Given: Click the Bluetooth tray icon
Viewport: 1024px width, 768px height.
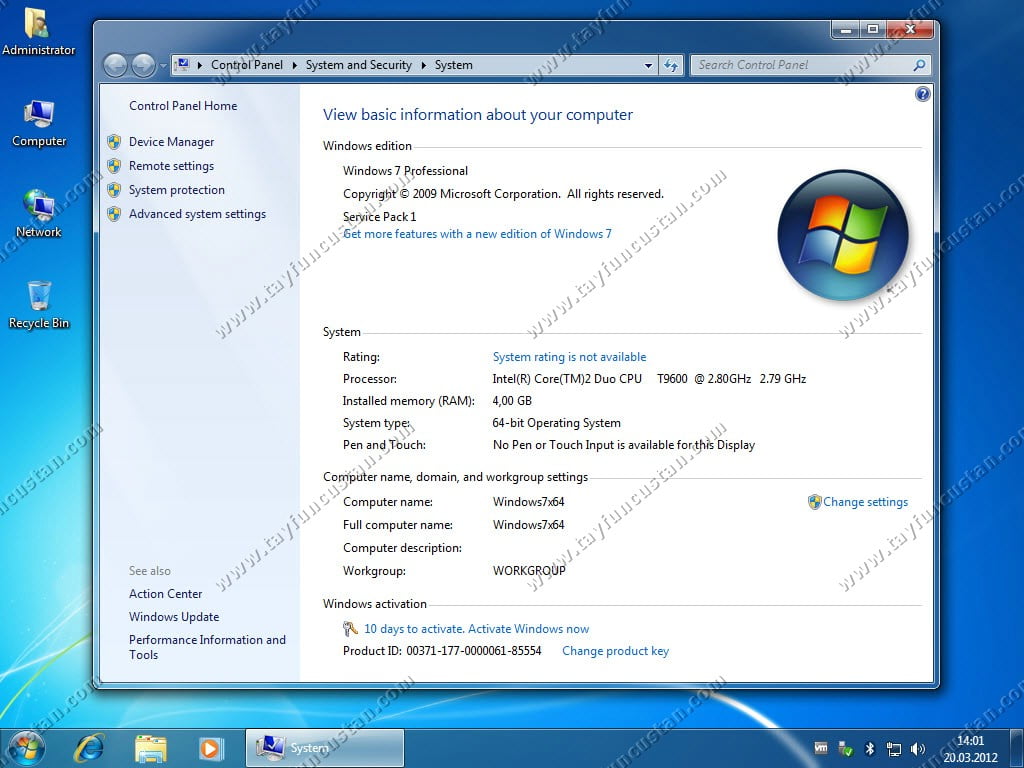Looking at the screenshot, I should coord(870,748).
